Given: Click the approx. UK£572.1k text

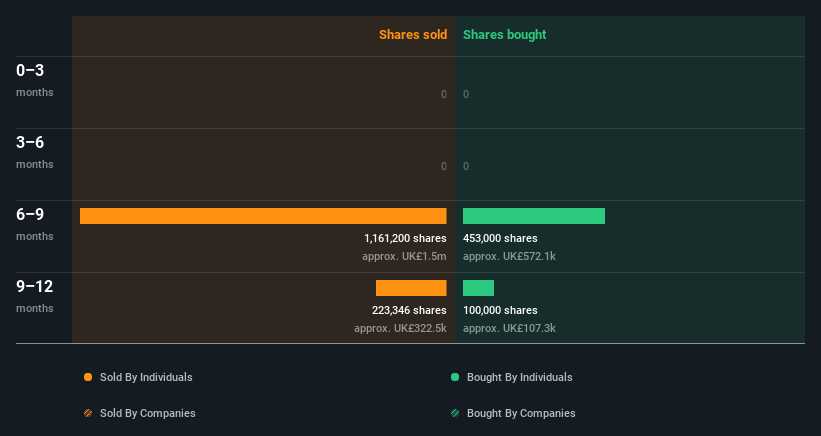Looking at the screenshot, I should coord(509,256).
